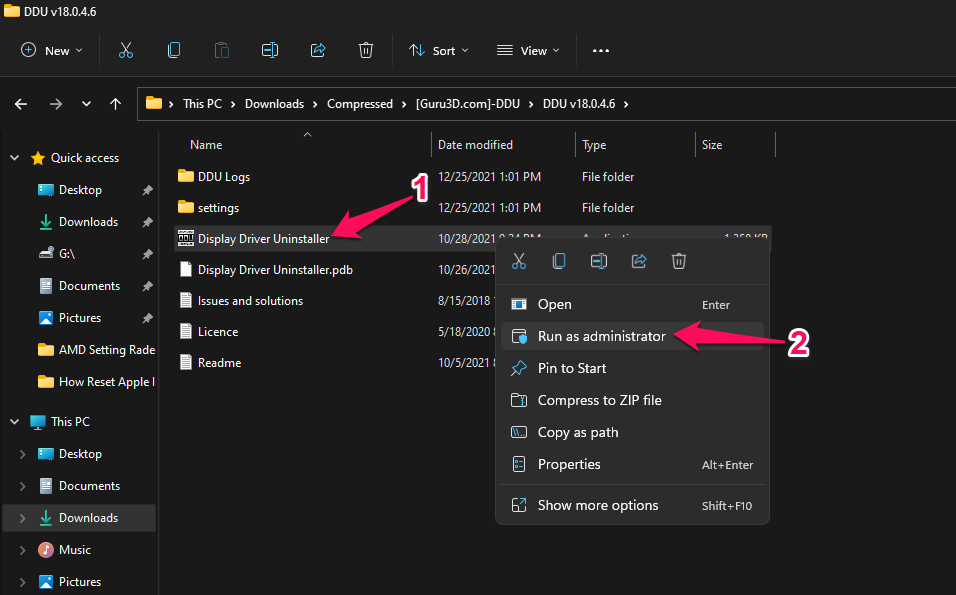Screen dimensions: 956x595
Task: Open Pictures under This PC
Action: (x=79, y=582)
